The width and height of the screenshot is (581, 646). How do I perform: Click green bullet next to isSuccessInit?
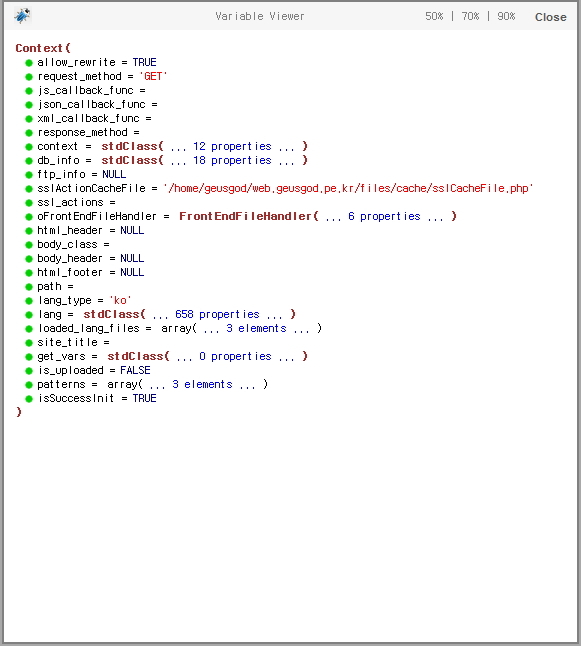[x=29, y=399]
